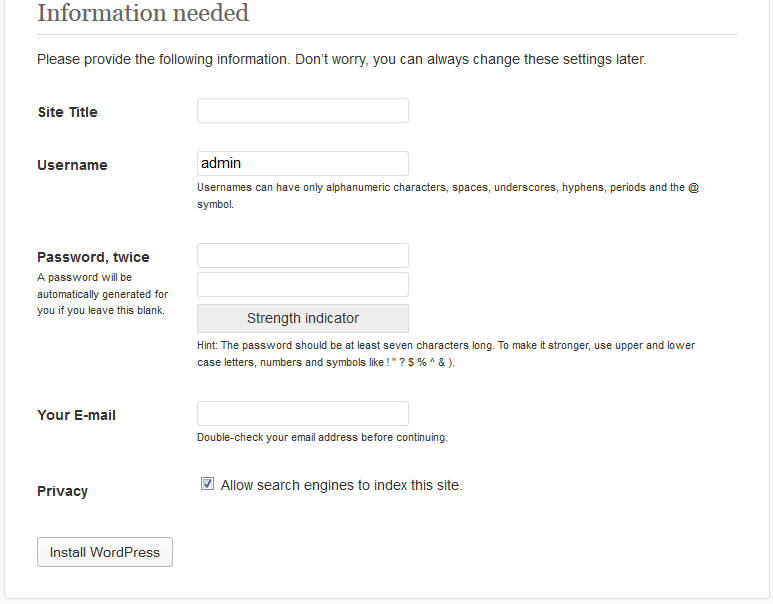Image resolution: width=773 pixels, height=604 pixels.
Task: Click the 'Double-check your email address' note
Action: click(322, 437)
